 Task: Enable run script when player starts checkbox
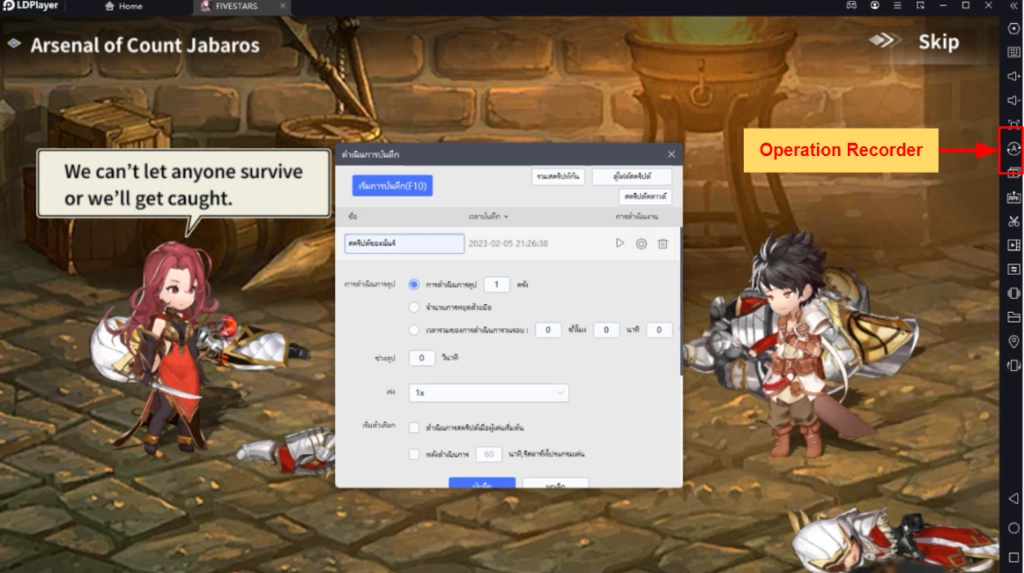point(414,427)
